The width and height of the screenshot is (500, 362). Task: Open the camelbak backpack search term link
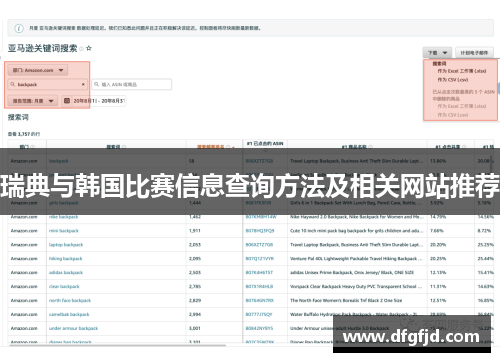click(x=69, y=314)
